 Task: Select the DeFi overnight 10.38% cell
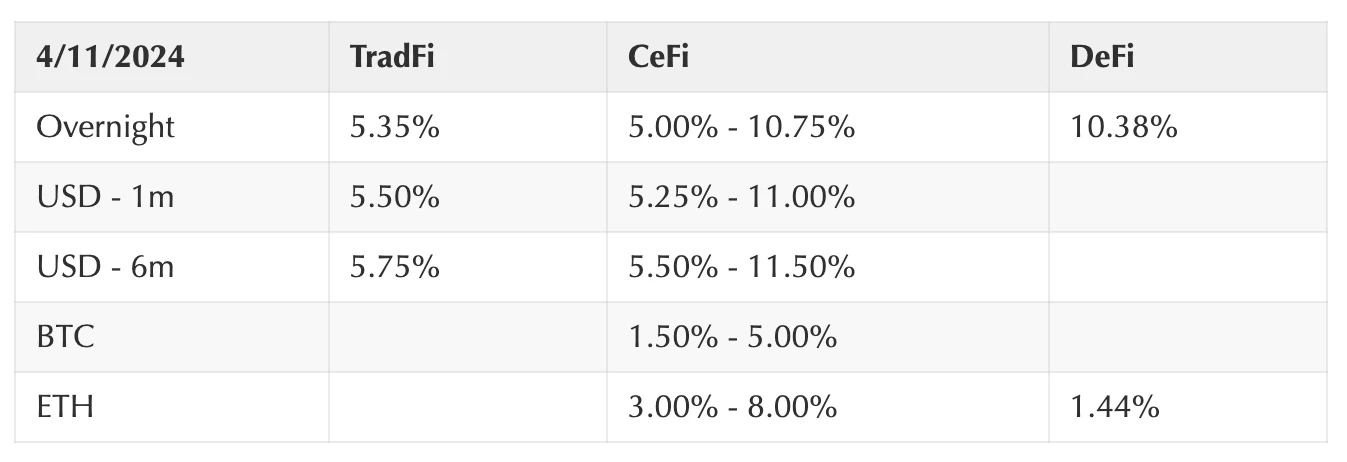coord(1123,127)
